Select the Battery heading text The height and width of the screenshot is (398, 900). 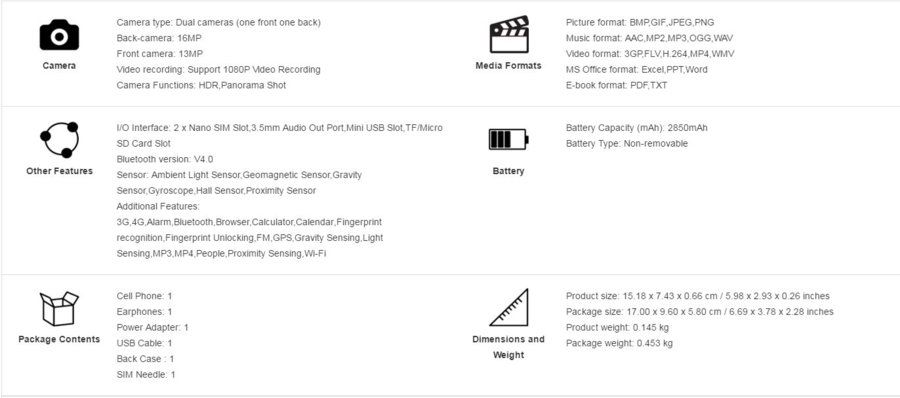[x=508, y=171]
